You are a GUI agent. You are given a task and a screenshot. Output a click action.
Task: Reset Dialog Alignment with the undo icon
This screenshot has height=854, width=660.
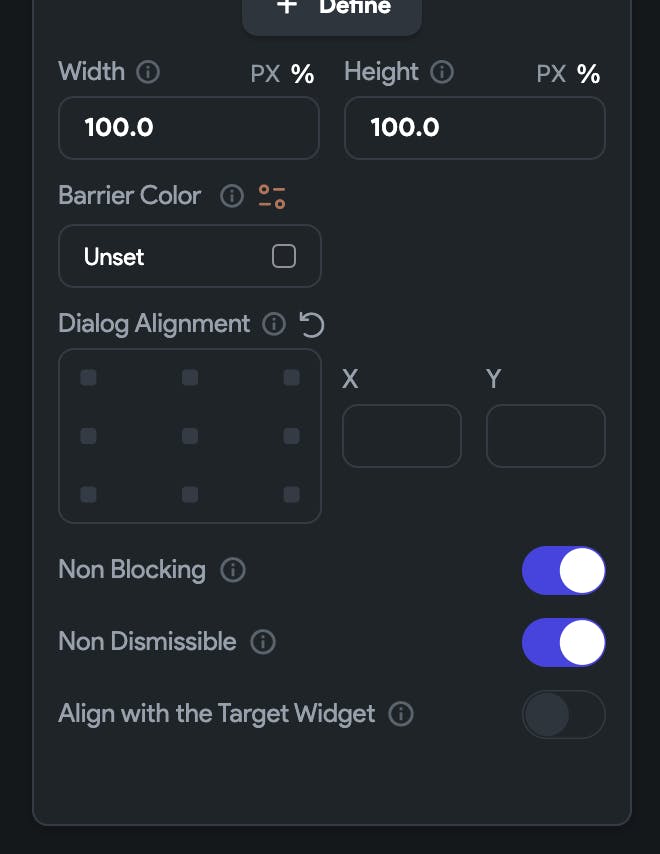point(312,325)
